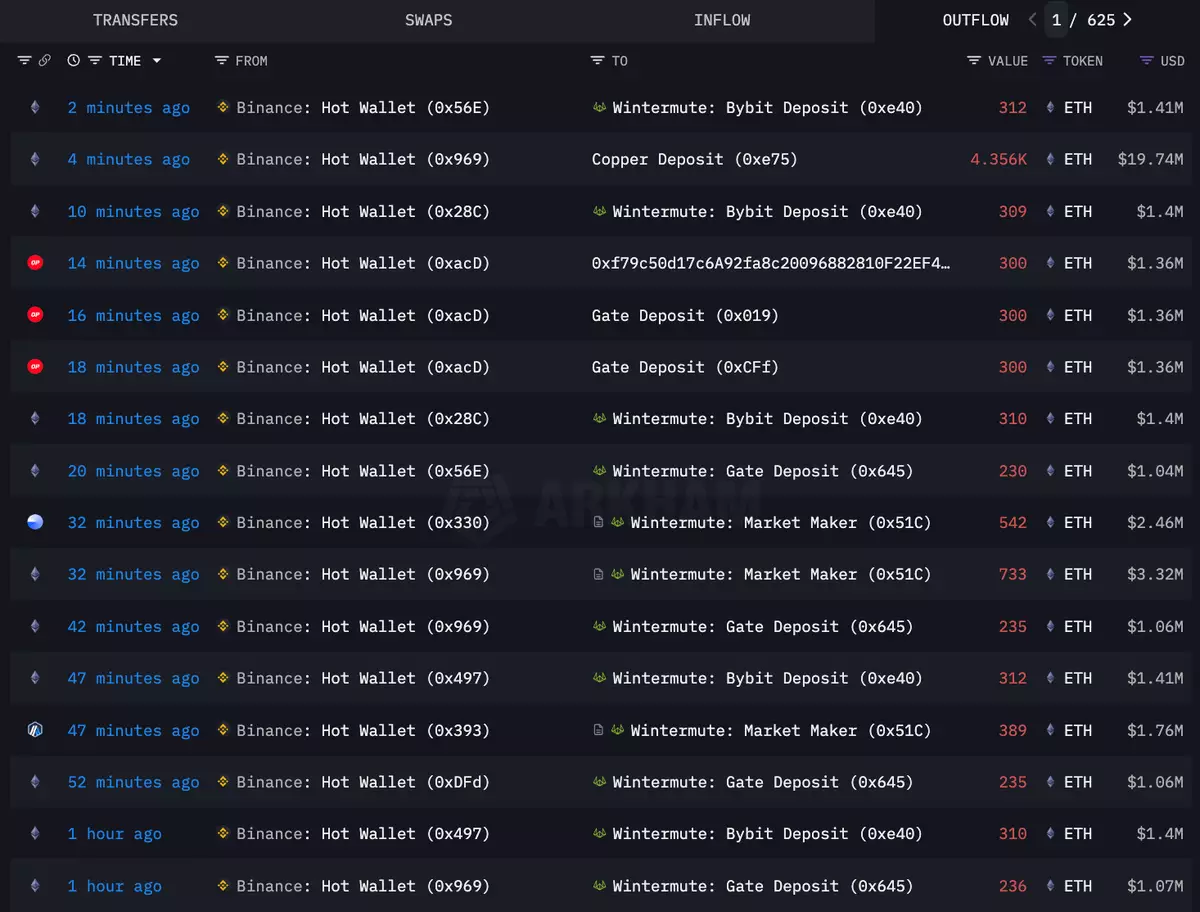This screenshot has width=1200, height=912.
Task: Open the 10 minutes ago transaction link
Action: (x=134, y=212)
